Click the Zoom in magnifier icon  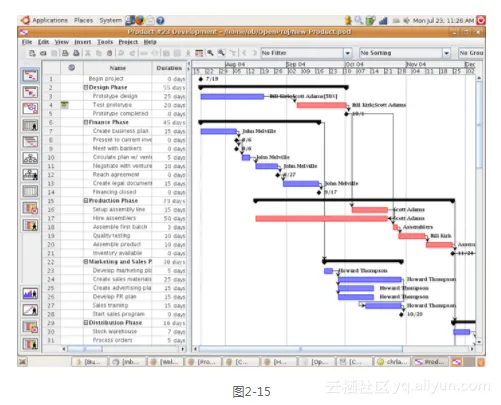point(210,53)
